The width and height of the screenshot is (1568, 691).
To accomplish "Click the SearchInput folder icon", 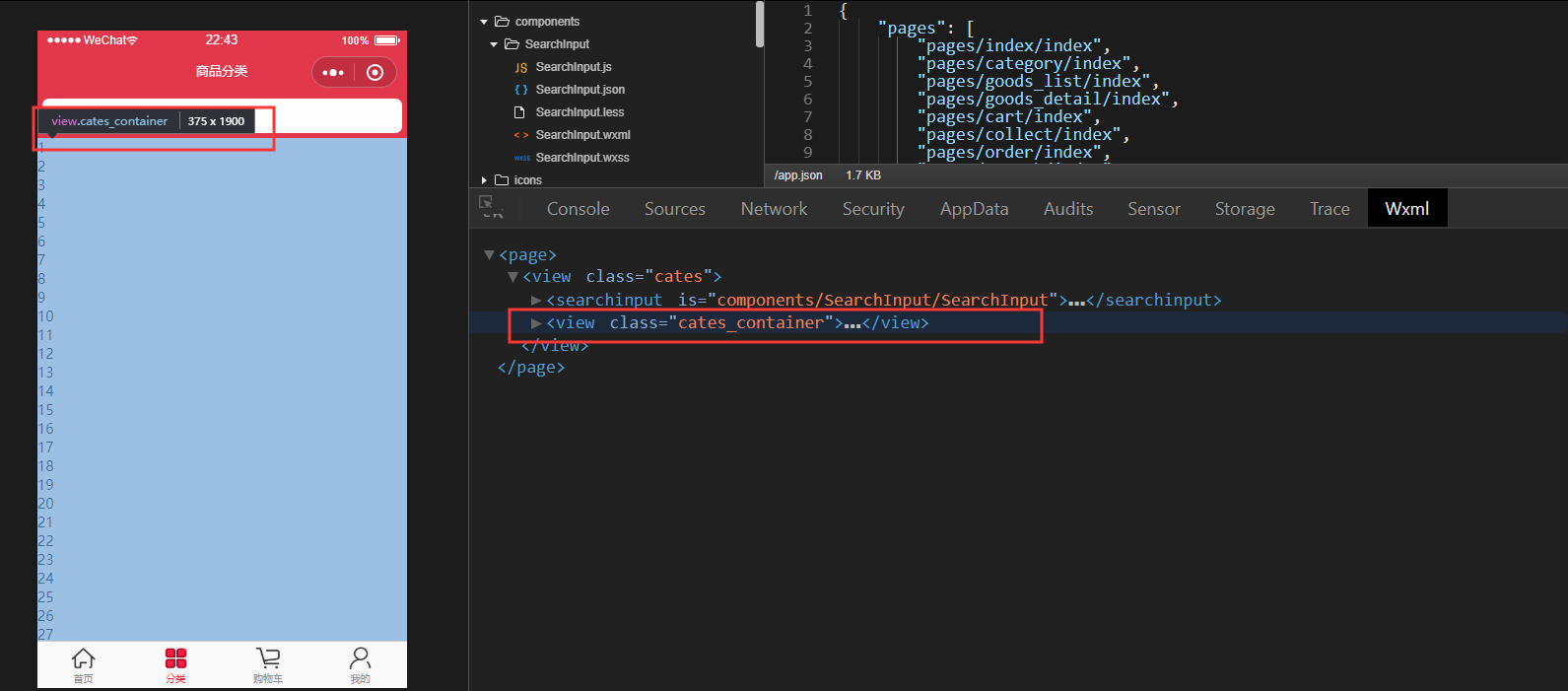I will coord(511,43).
